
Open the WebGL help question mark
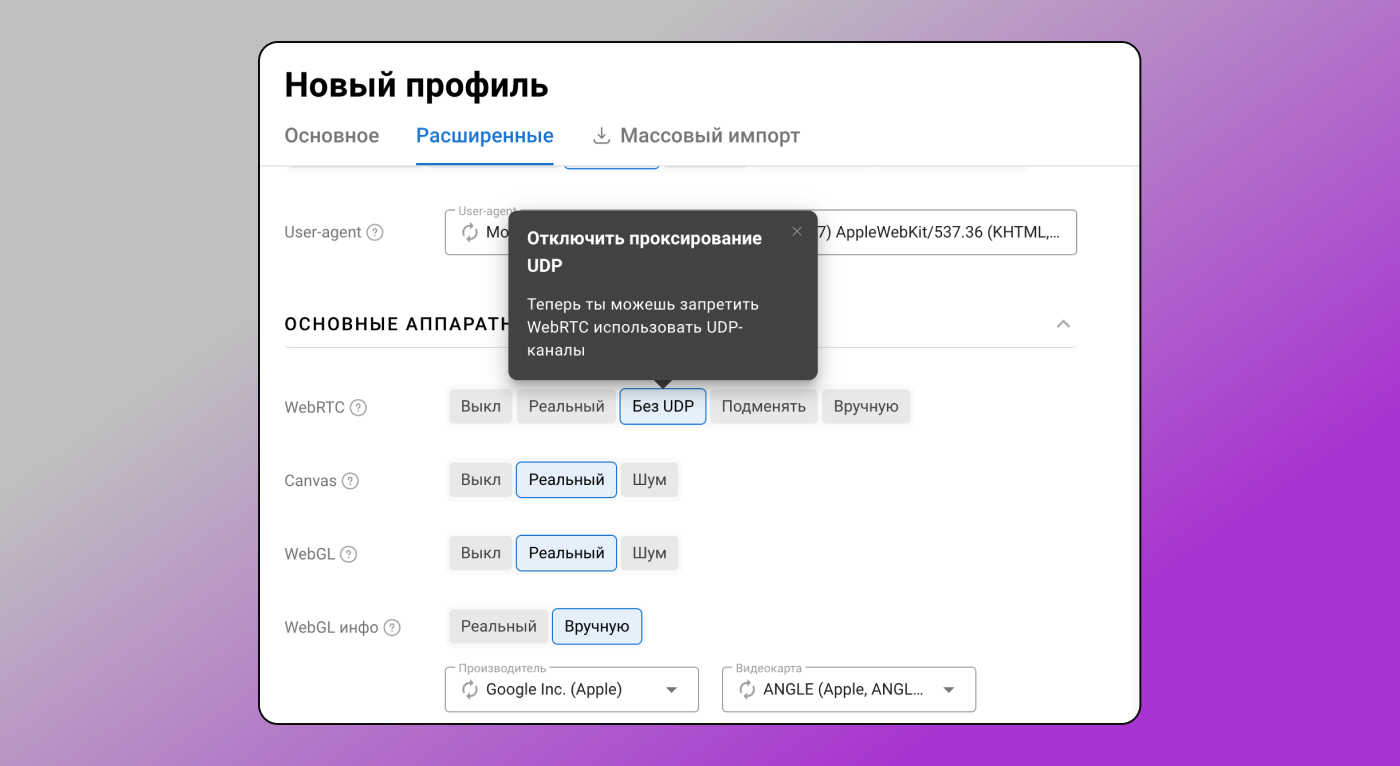[x=347, y=553]
